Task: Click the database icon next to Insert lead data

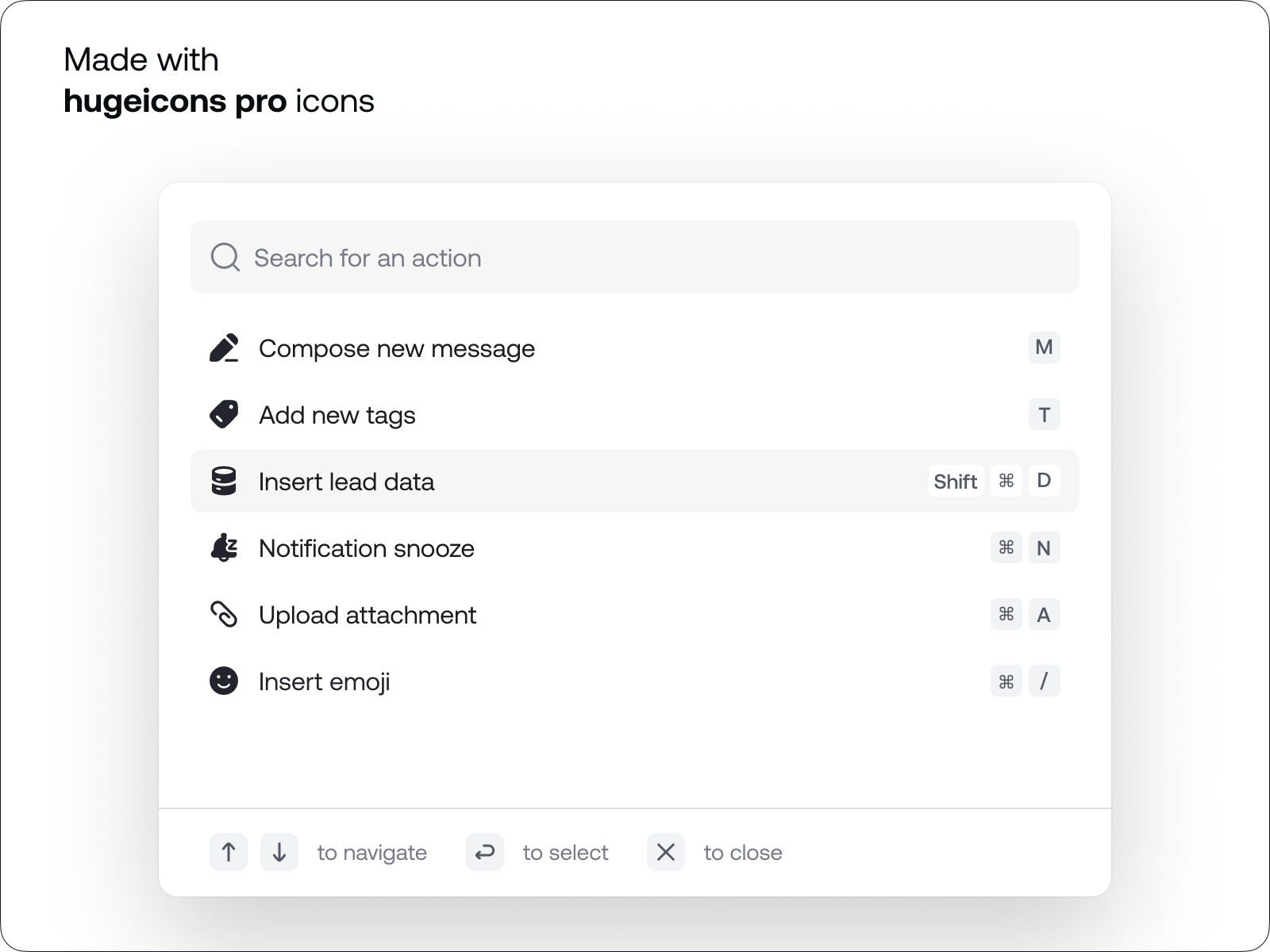Action: click(x=225, y=481)
